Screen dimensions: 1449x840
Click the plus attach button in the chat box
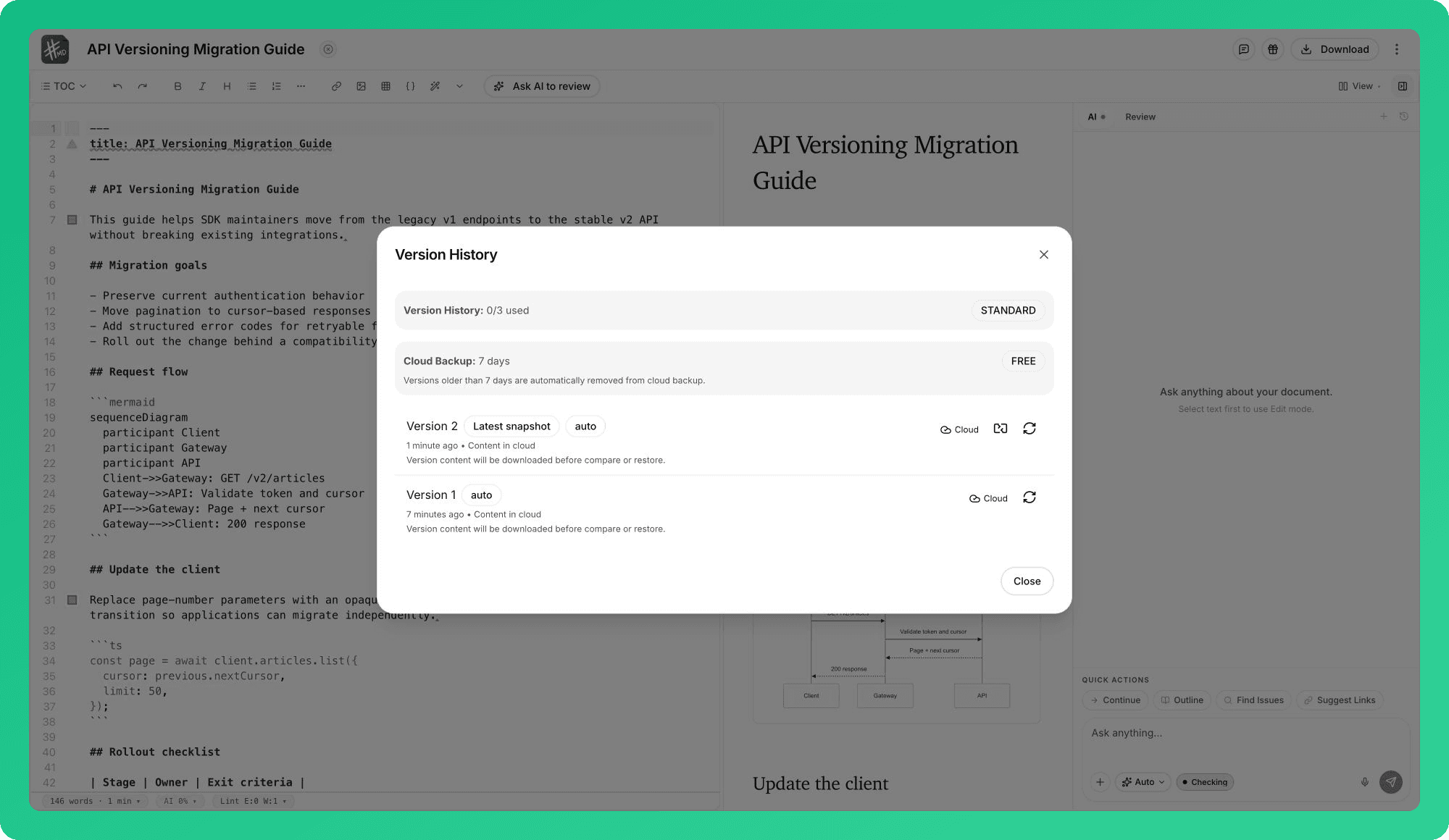(1100, 782)
